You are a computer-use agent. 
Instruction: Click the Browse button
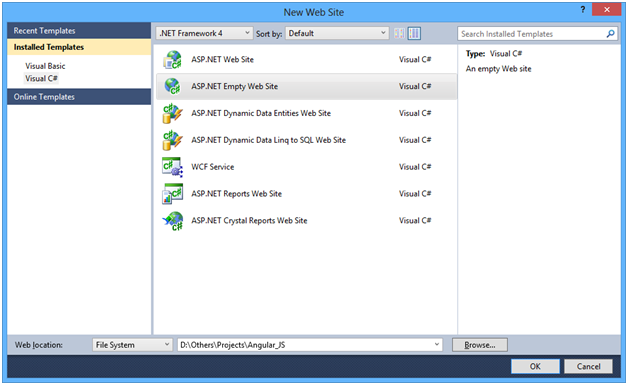[480, 345]
